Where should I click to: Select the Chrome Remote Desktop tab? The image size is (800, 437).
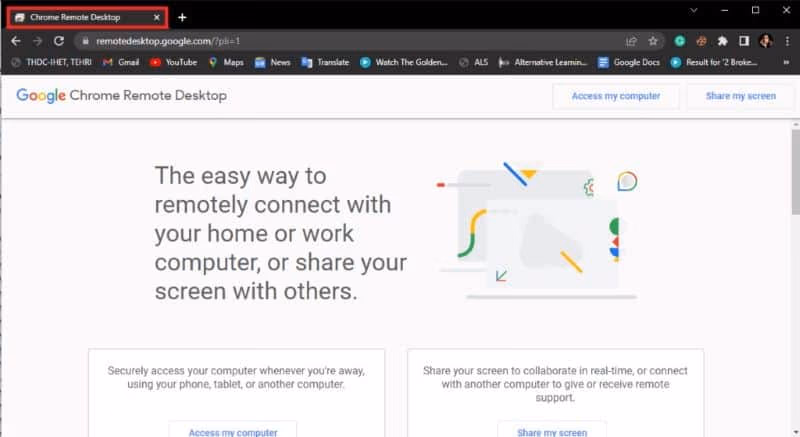87,17
